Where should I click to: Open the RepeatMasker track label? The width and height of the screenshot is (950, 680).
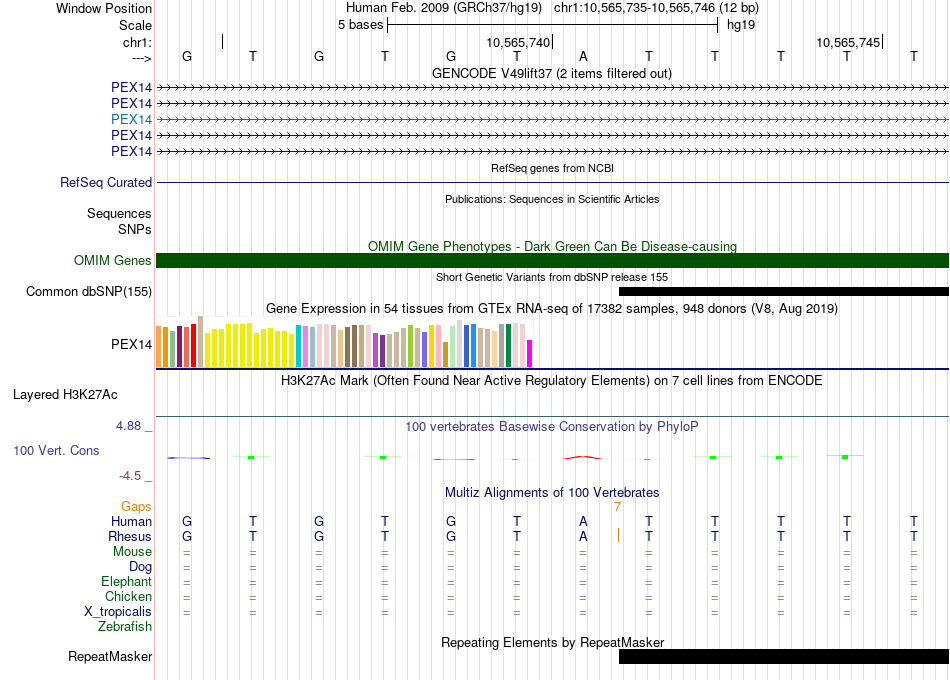110,656
